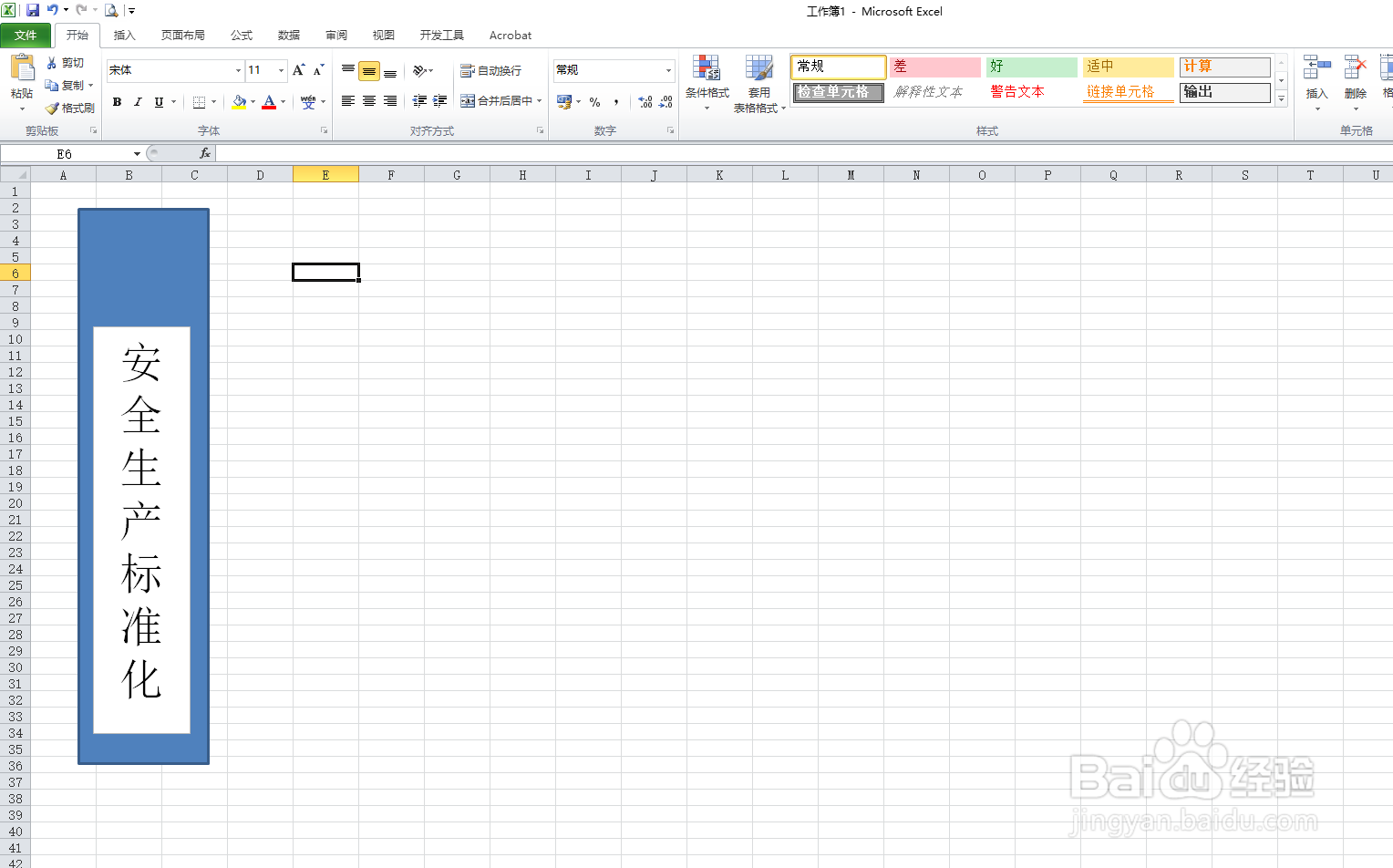
Task: Increase decimal places
Action: click(645, 102)
